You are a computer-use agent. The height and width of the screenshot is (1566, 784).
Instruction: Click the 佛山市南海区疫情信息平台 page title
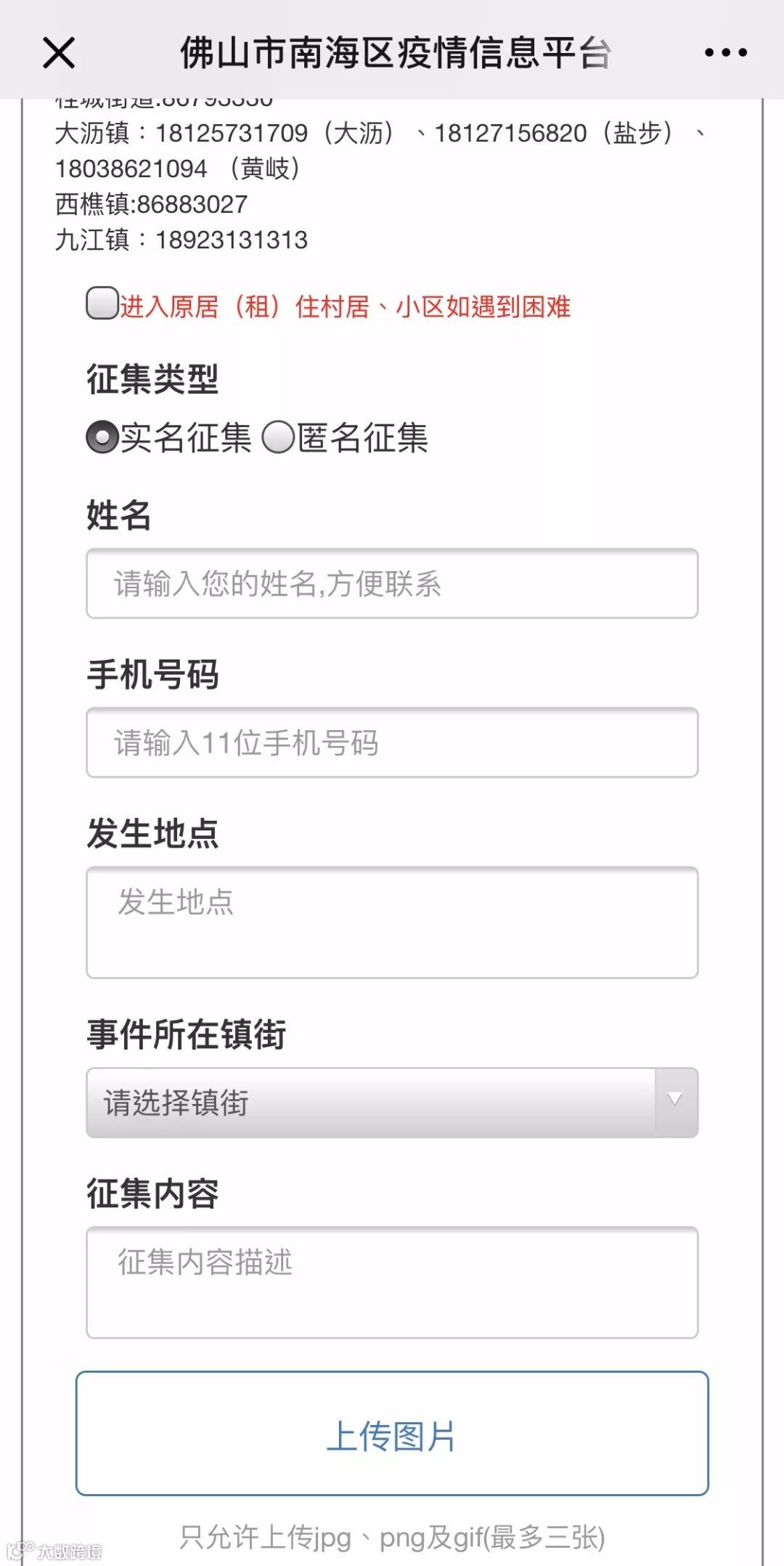(396, 53)
